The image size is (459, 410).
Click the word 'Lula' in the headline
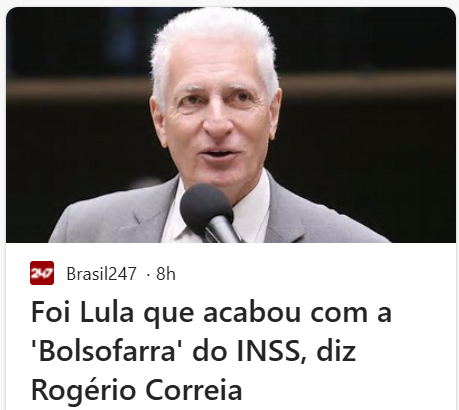(107, 313)
